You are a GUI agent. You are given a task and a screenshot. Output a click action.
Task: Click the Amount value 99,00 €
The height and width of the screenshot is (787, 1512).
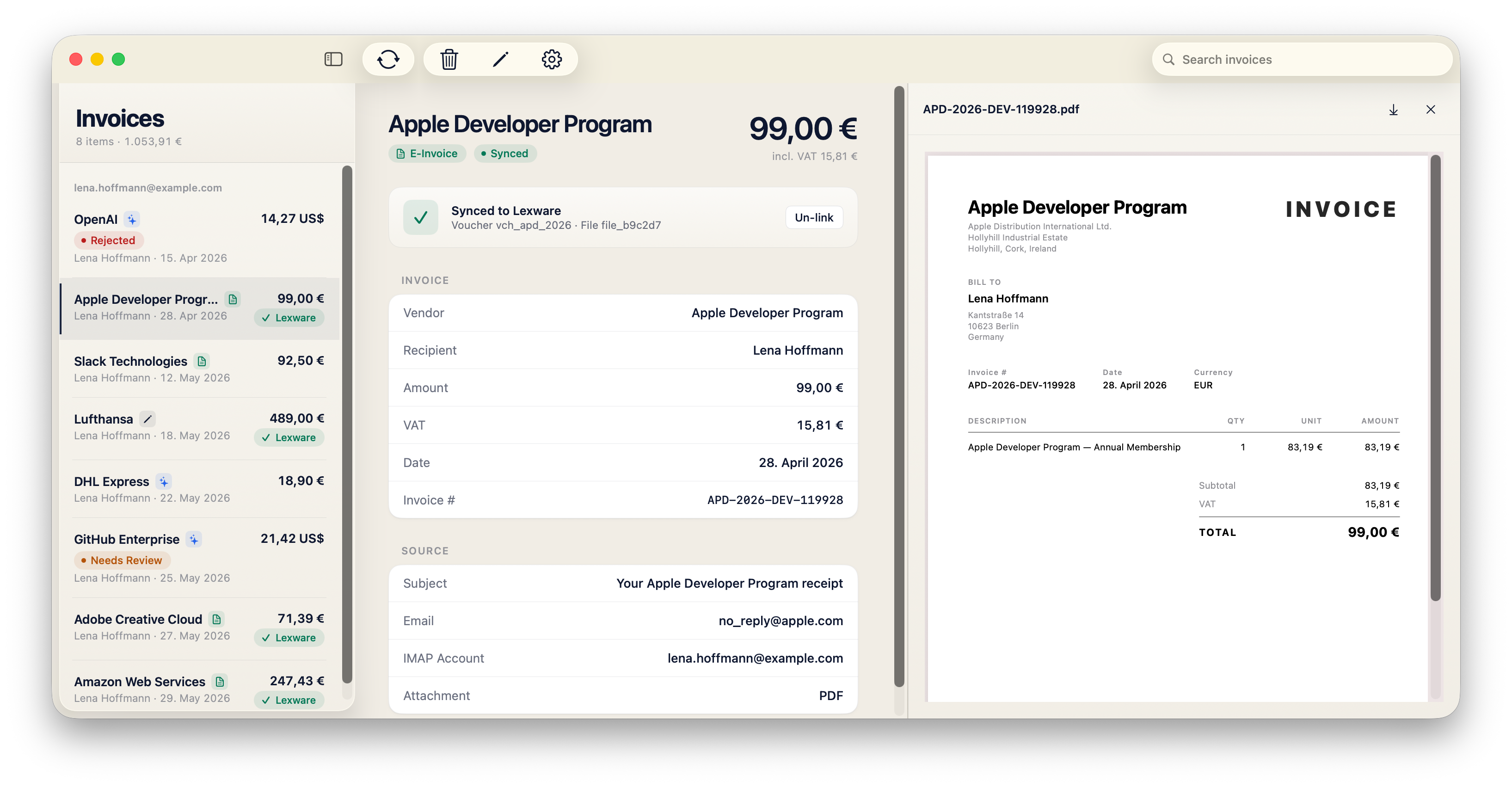[x=819, y=388]
